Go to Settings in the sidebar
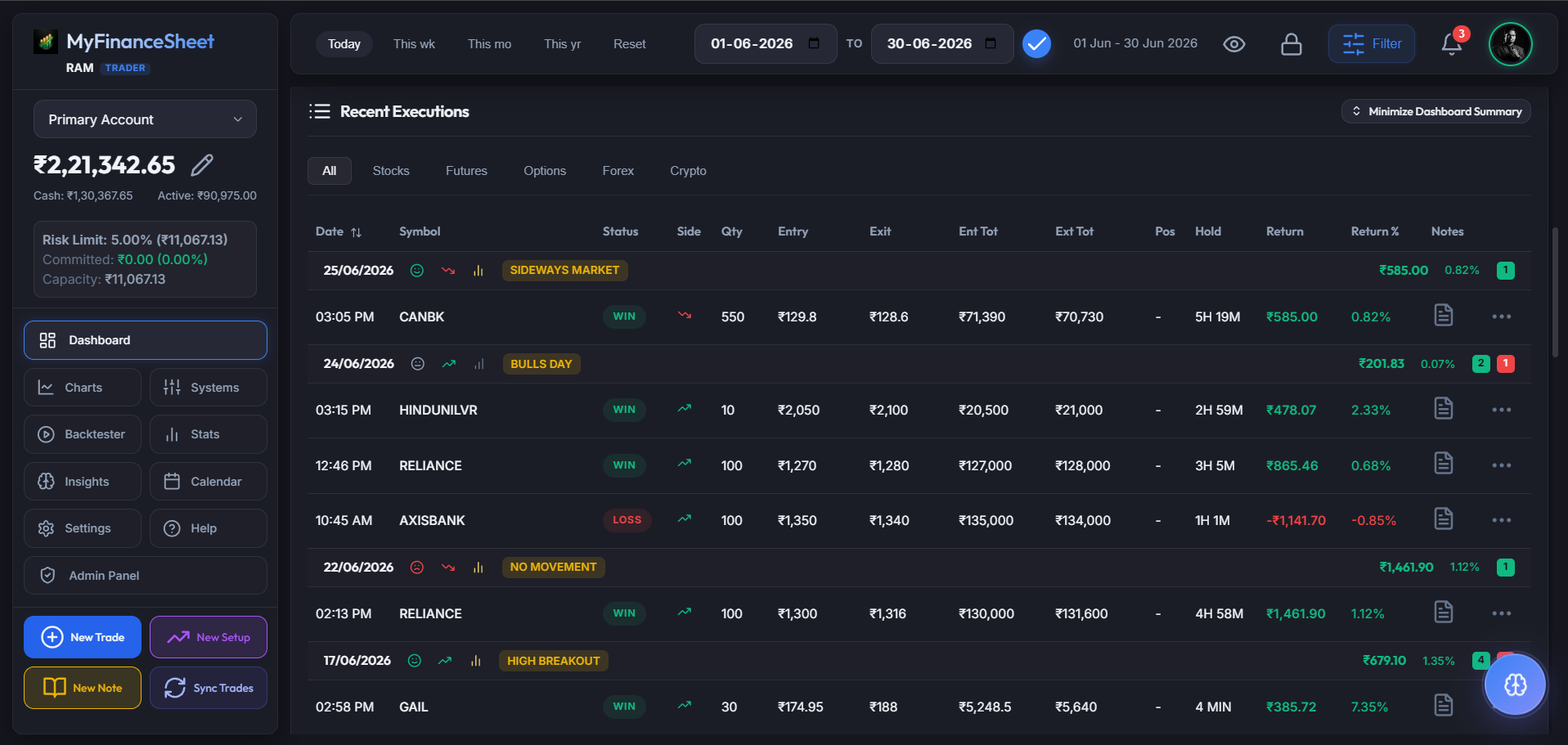 [x=83, y=528]
